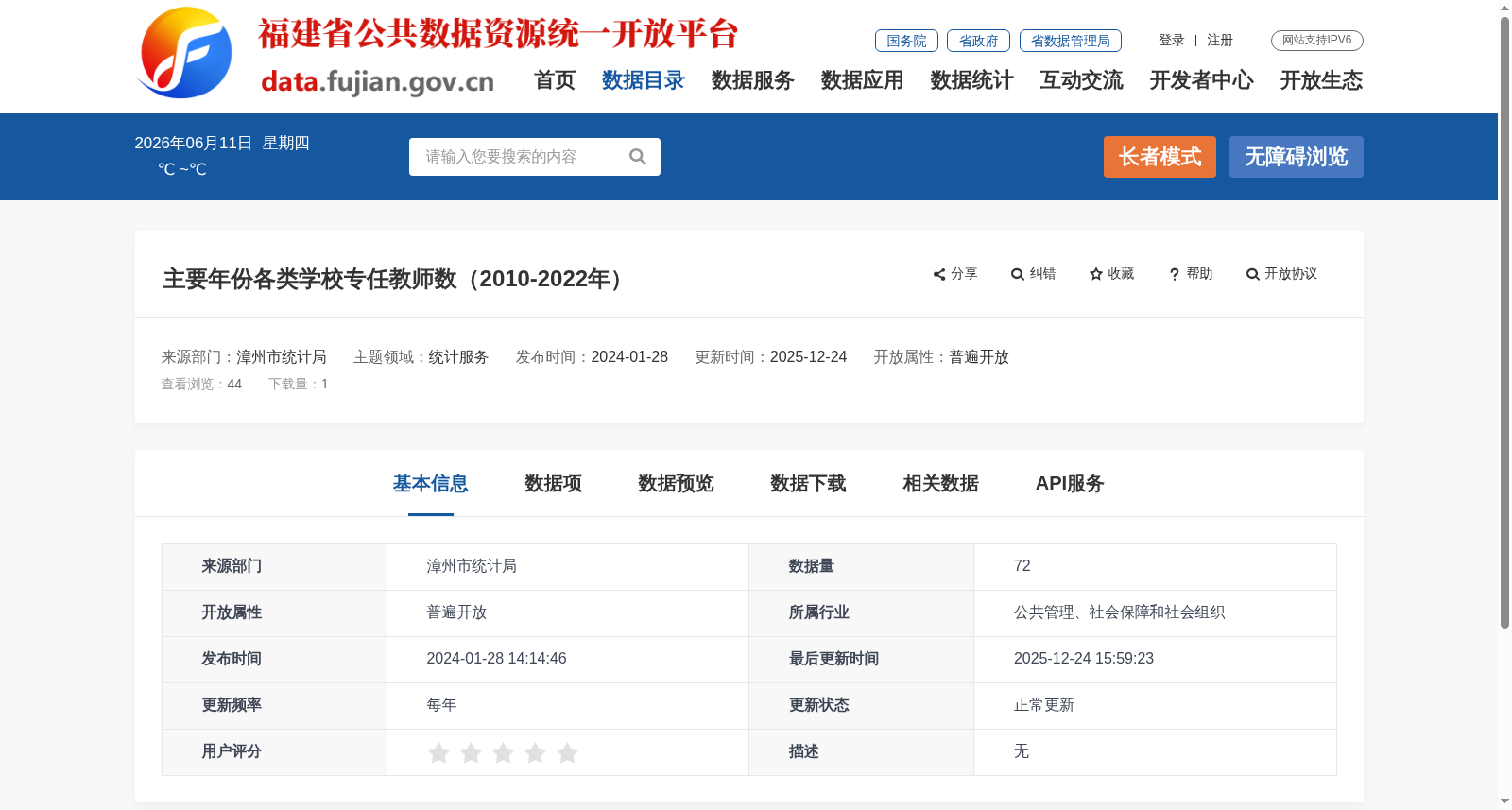Rate three stars in 用户评分
The image size is (1512, 810).
[x=503, y=752]
